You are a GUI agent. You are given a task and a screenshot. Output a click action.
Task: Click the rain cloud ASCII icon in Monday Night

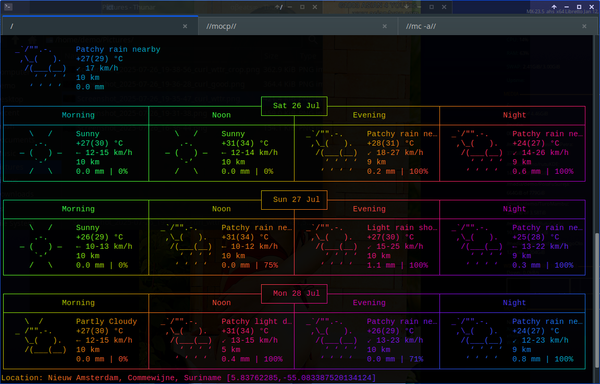point(477,340)
